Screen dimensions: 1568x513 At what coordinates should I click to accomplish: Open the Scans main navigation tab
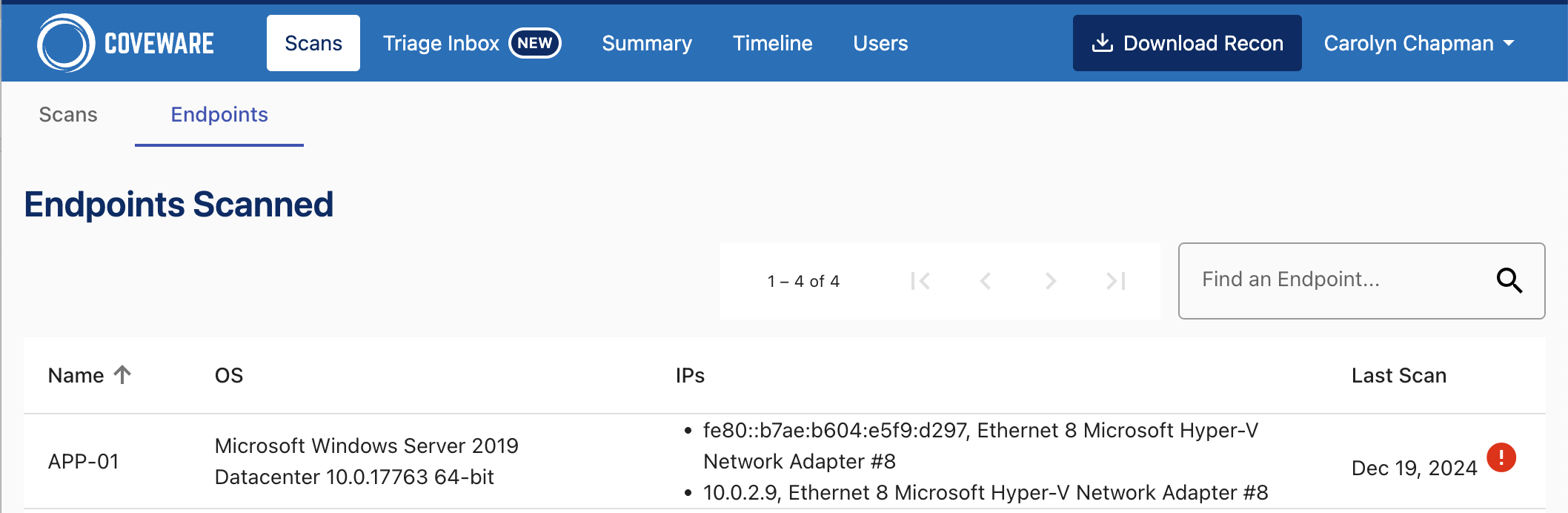pos(313,43)
